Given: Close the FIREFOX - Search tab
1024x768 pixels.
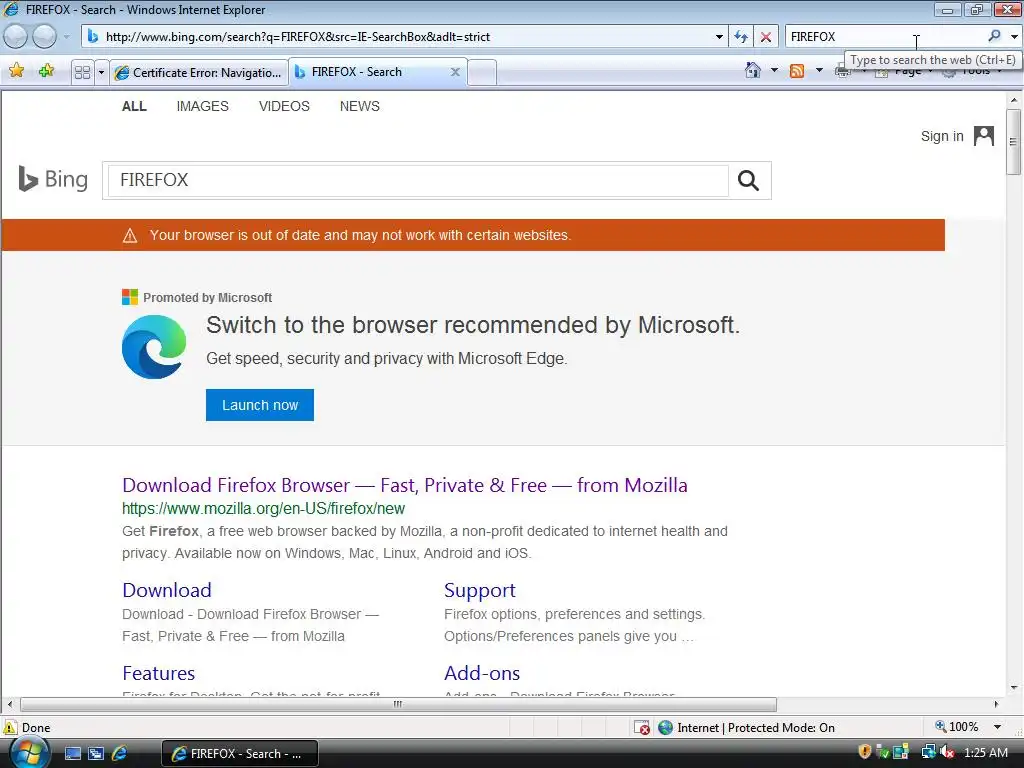Looking at the screenshot, I should click(455, 72).
